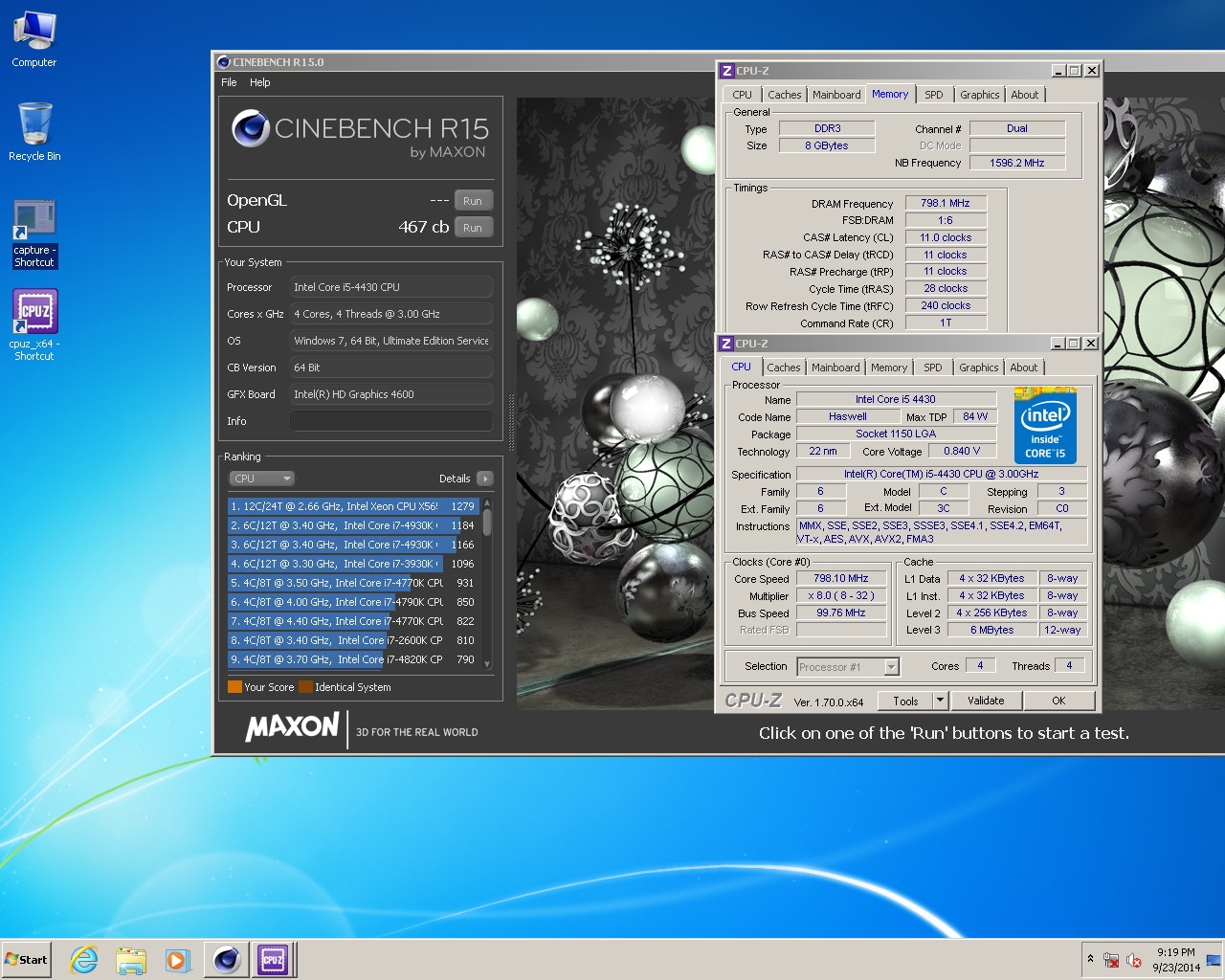This screenshot has width=1225, height=980.
Task: Switch to Graphics tab in upper CPU-Z window
Action: point(980,95)
